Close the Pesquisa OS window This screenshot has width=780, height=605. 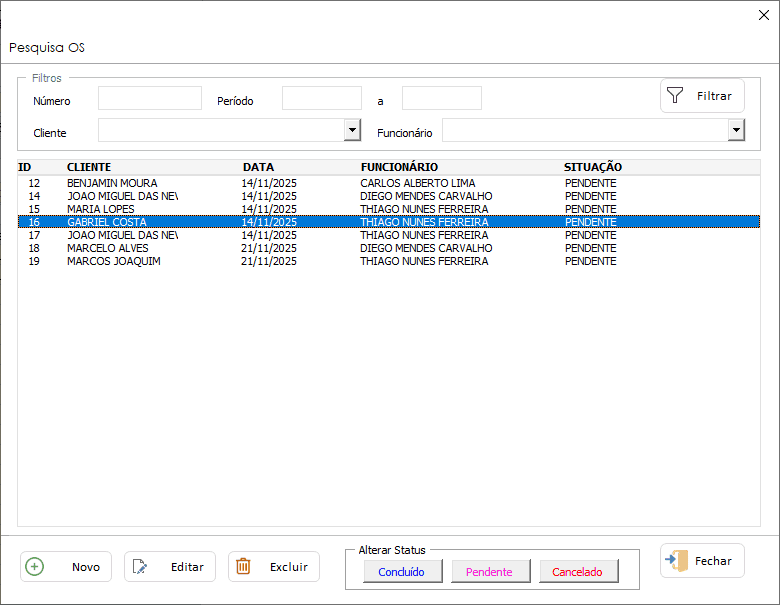(765, 14)
